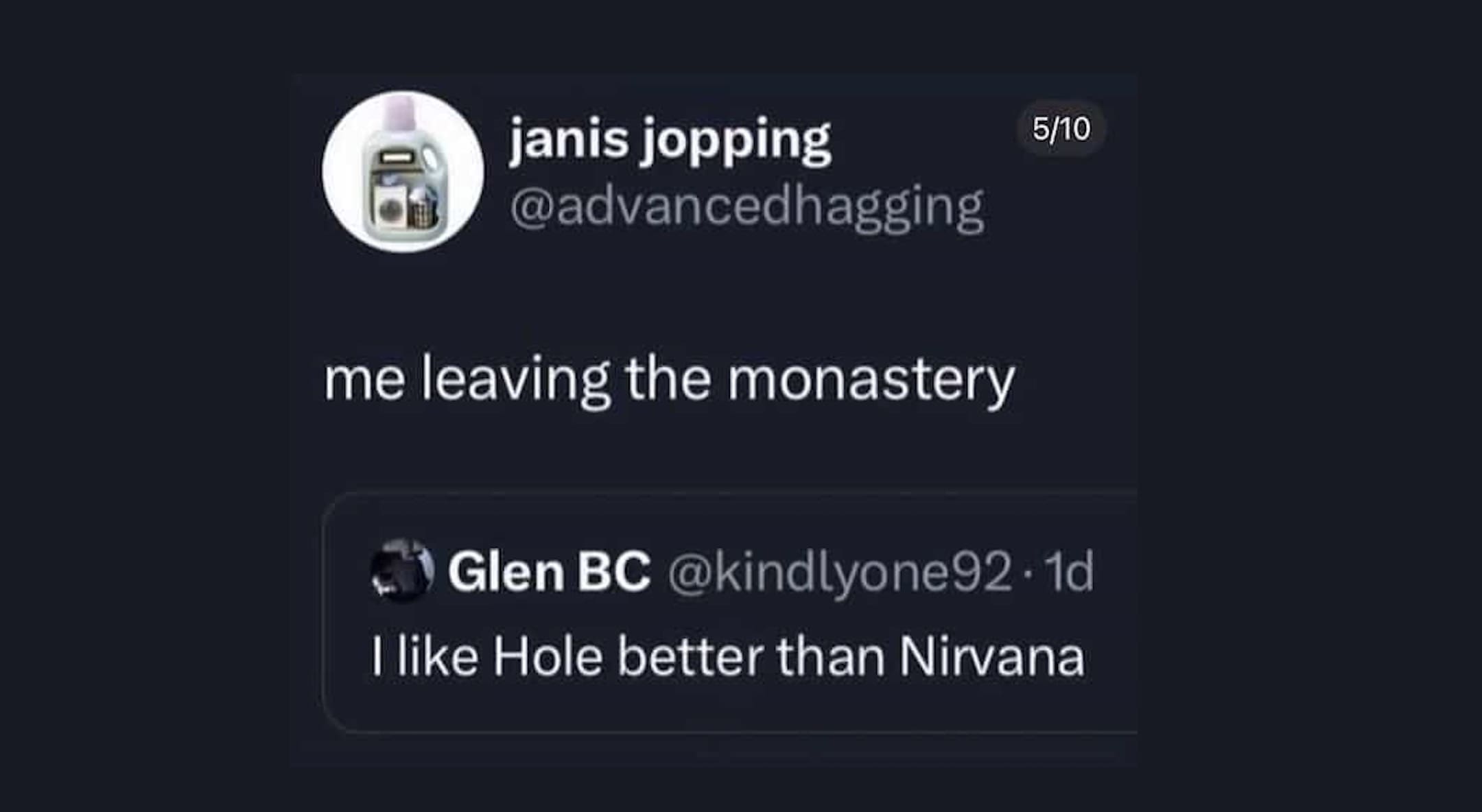Visit the @advancedhagging handle

(746, 207)
